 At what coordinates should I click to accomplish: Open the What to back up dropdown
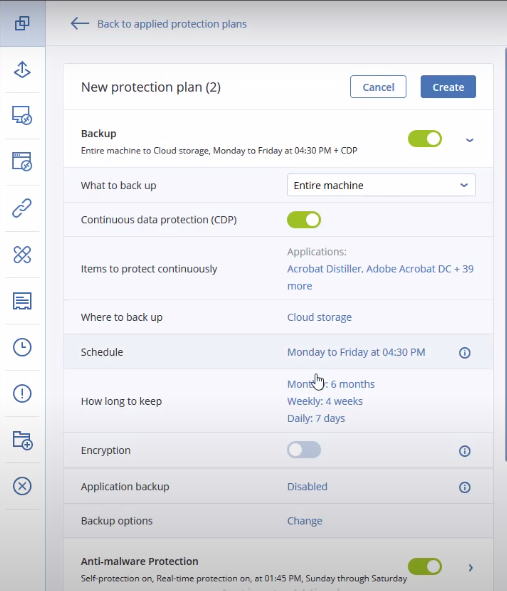coord(381,185)
